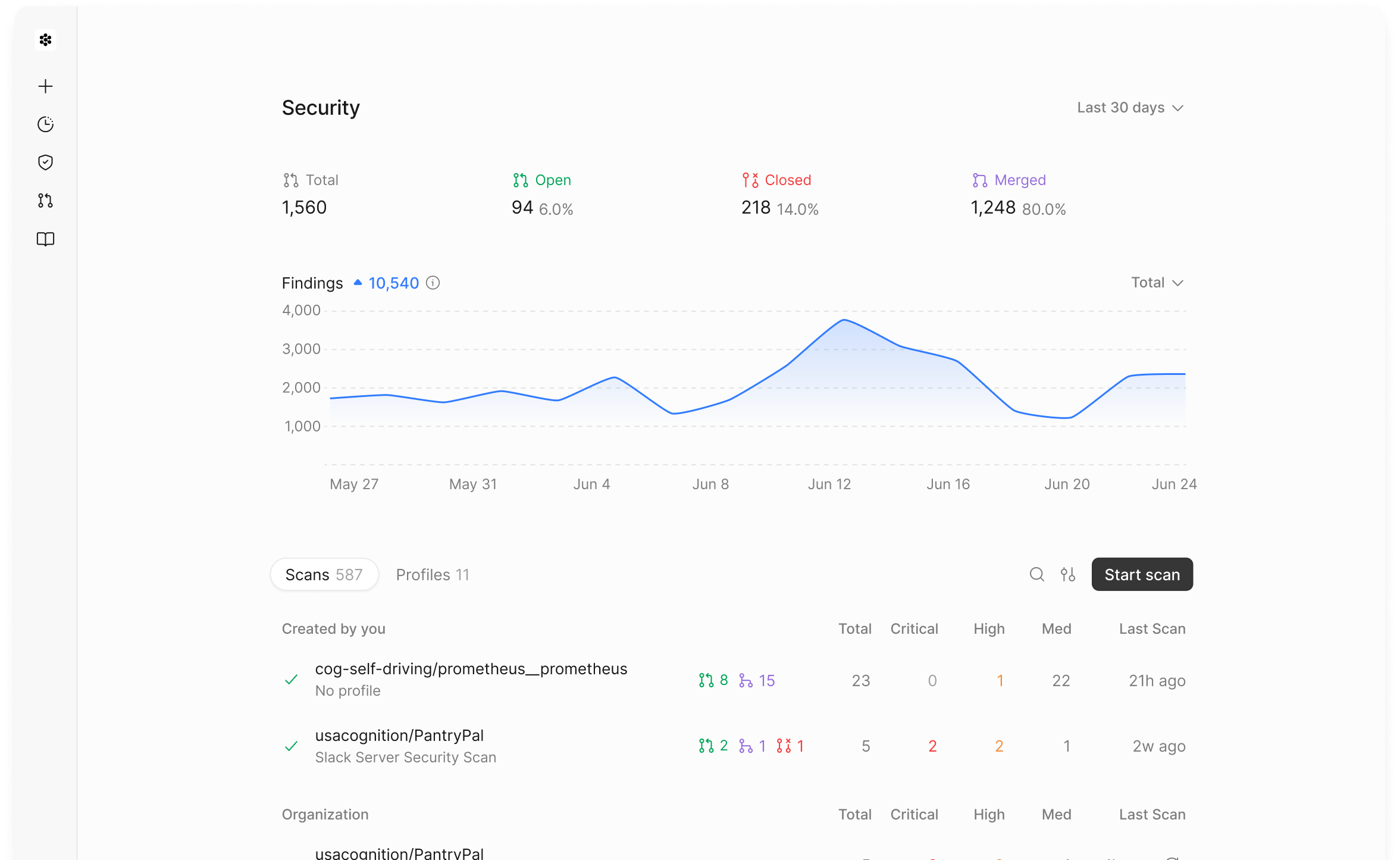Select the Scans 587 tab
This screenshot has height=860, width=1400.
[x=324, y=574]
